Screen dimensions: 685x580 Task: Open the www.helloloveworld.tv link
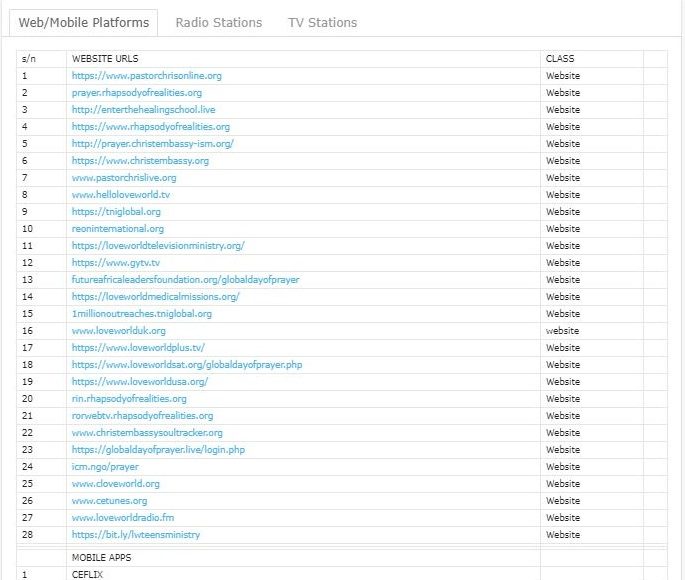pyautogui.click(x=120, y=195)
